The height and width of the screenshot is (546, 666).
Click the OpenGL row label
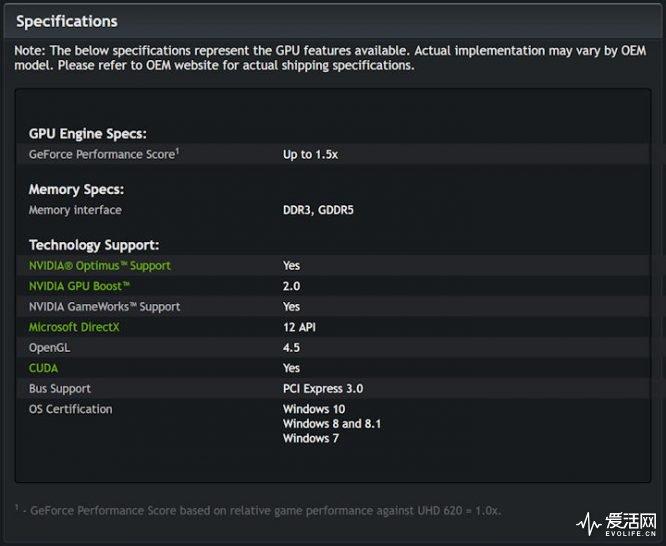pos(49,348)
